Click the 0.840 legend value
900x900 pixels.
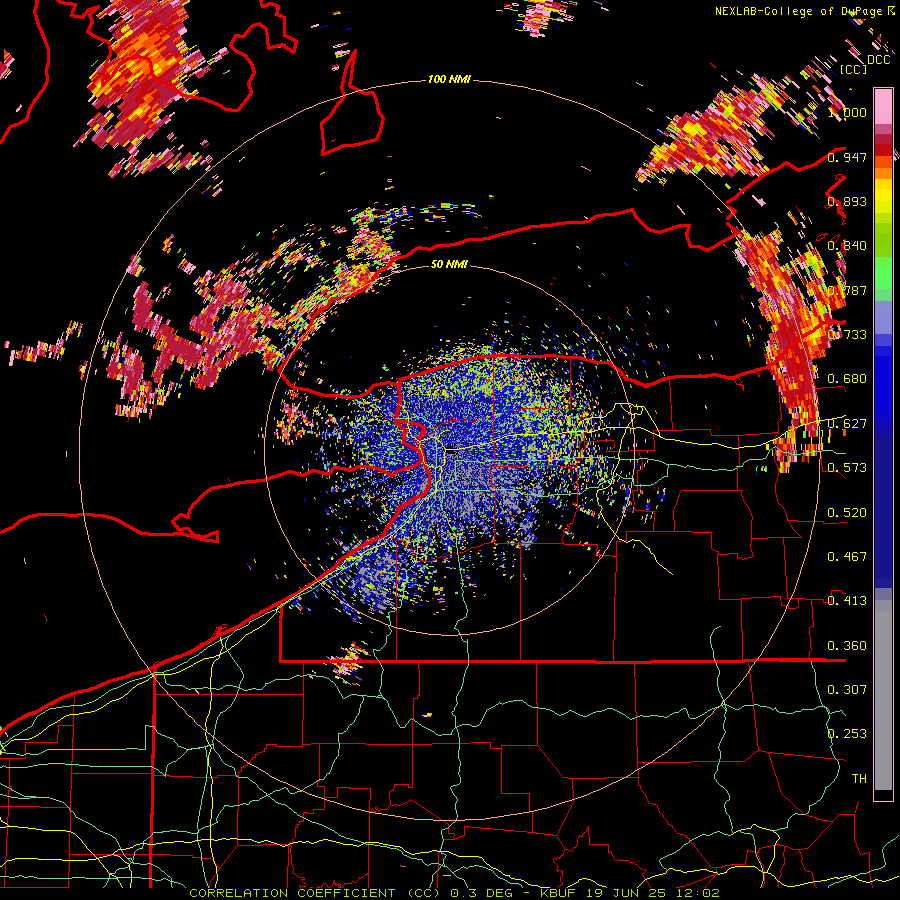pos(847,246)
